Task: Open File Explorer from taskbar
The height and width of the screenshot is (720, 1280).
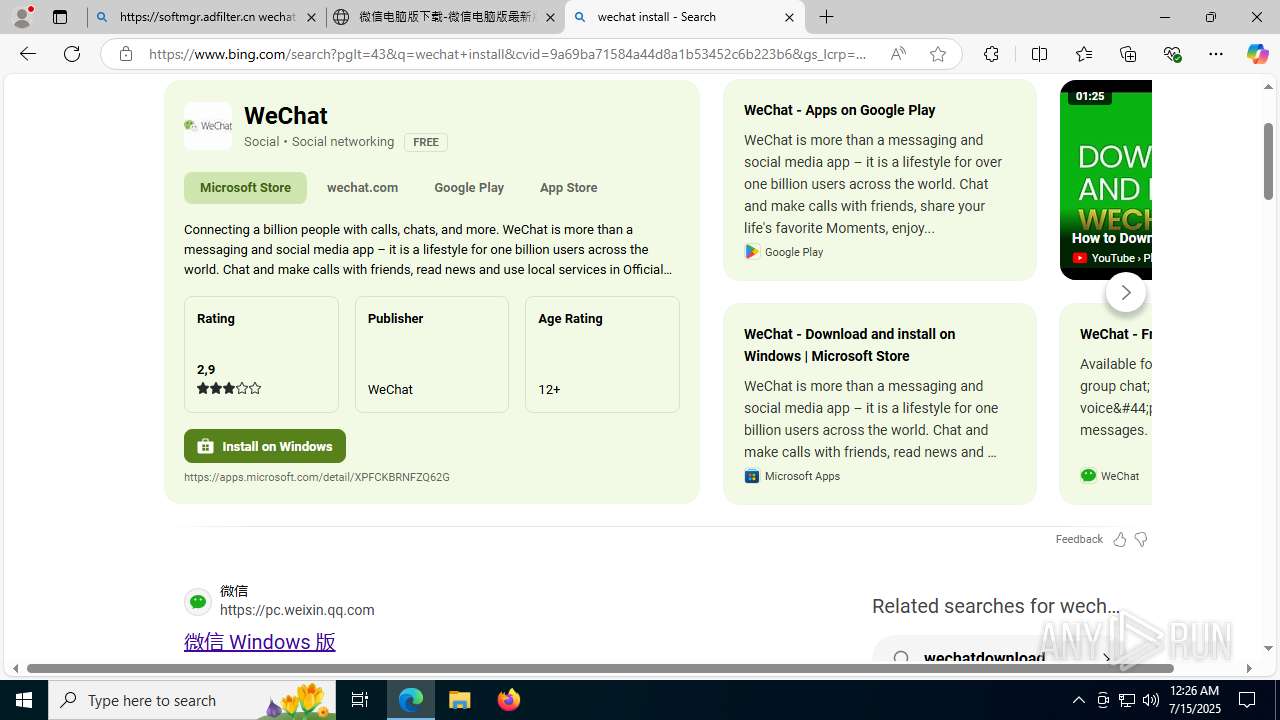Action: tap(460, 700)
